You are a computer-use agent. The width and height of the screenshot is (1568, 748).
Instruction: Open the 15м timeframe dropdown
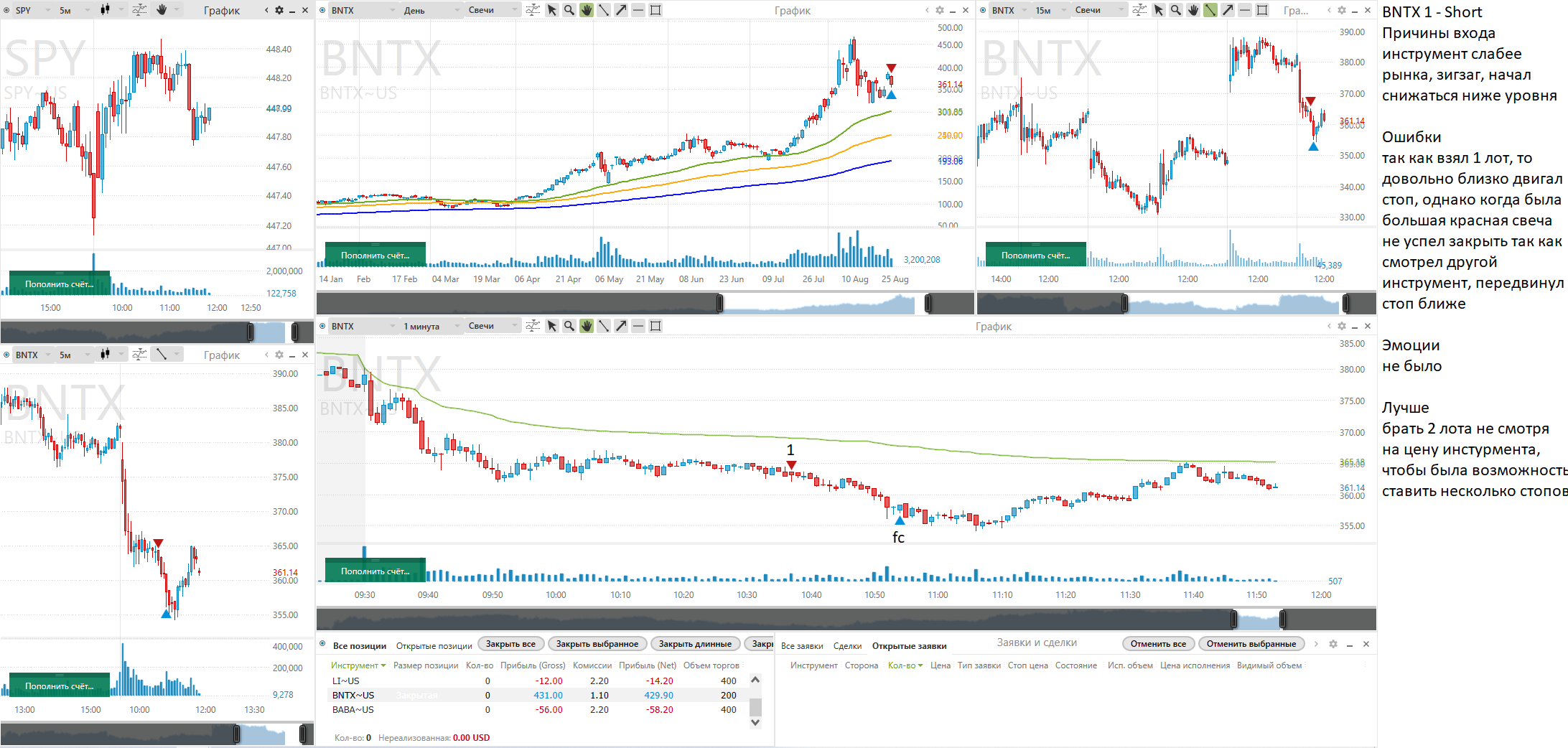(1050, 10)
